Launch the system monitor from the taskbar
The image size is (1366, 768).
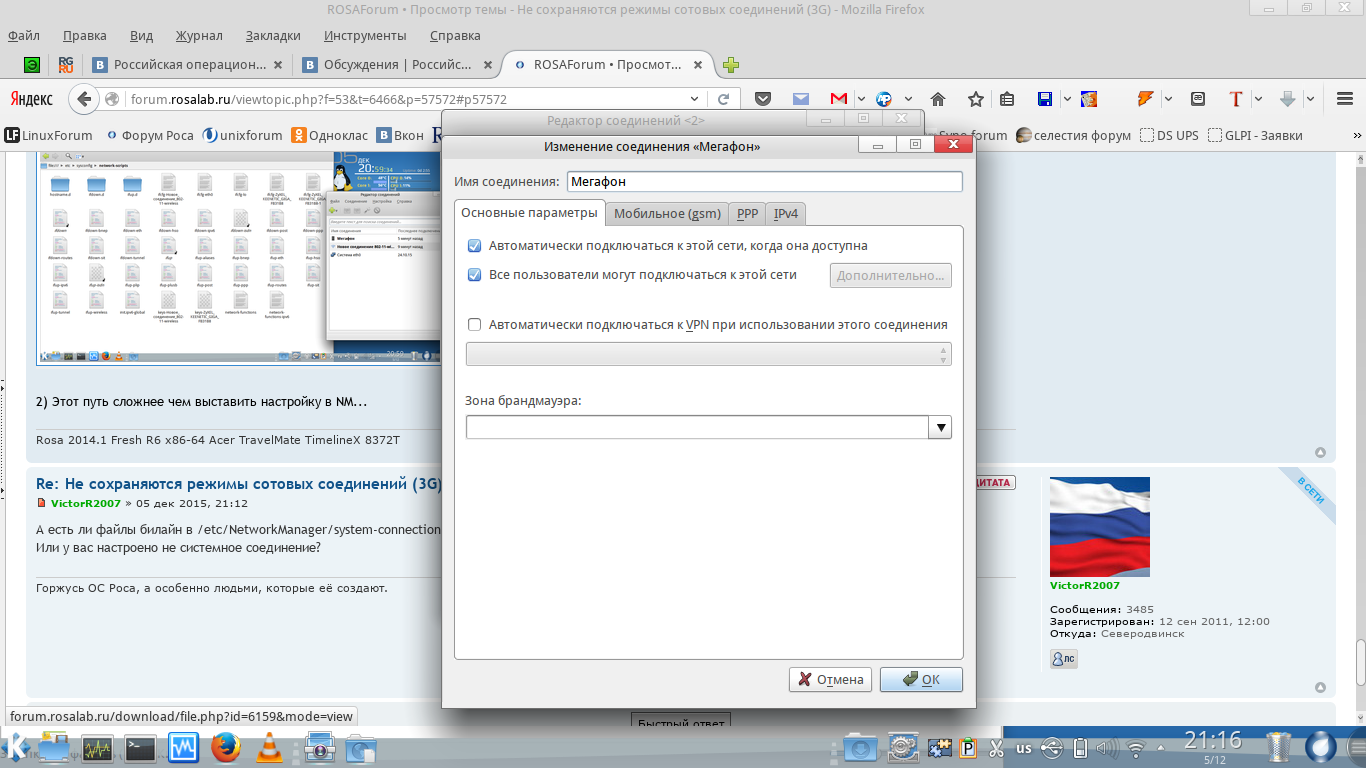(97, 747)
